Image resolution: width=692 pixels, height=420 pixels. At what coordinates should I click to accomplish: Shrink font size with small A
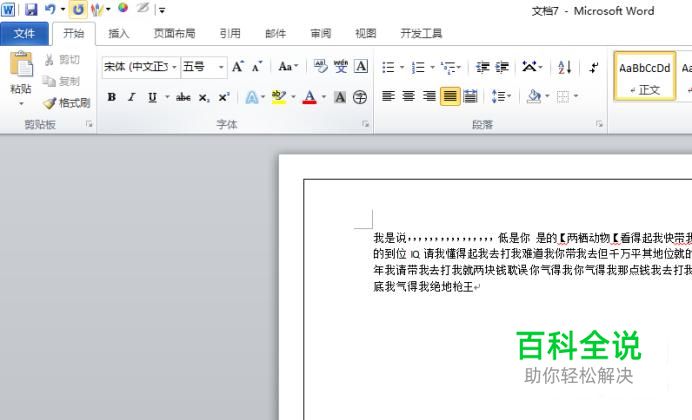[x=257, y=67]
